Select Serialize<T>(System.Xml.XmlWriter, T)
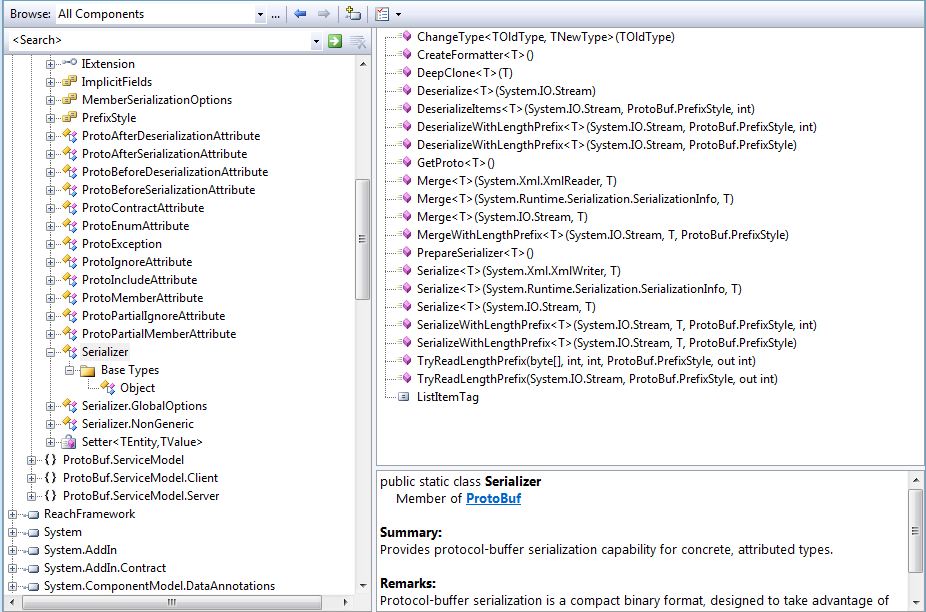 pos(519,271)
